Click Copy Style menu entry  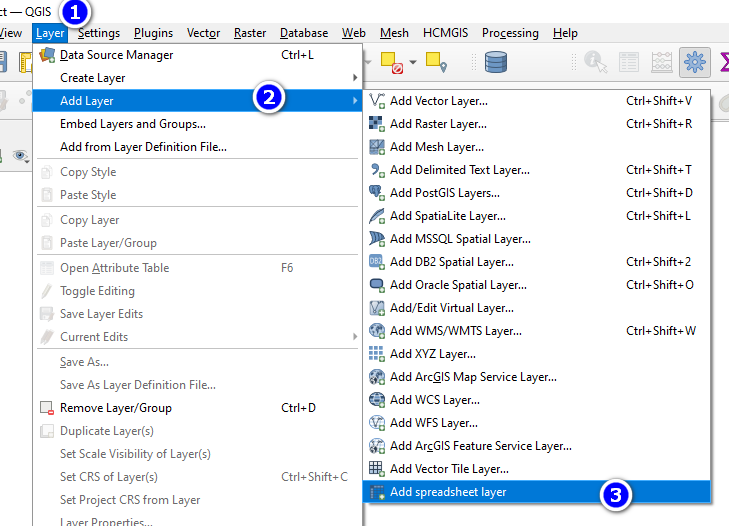point(197,172)
